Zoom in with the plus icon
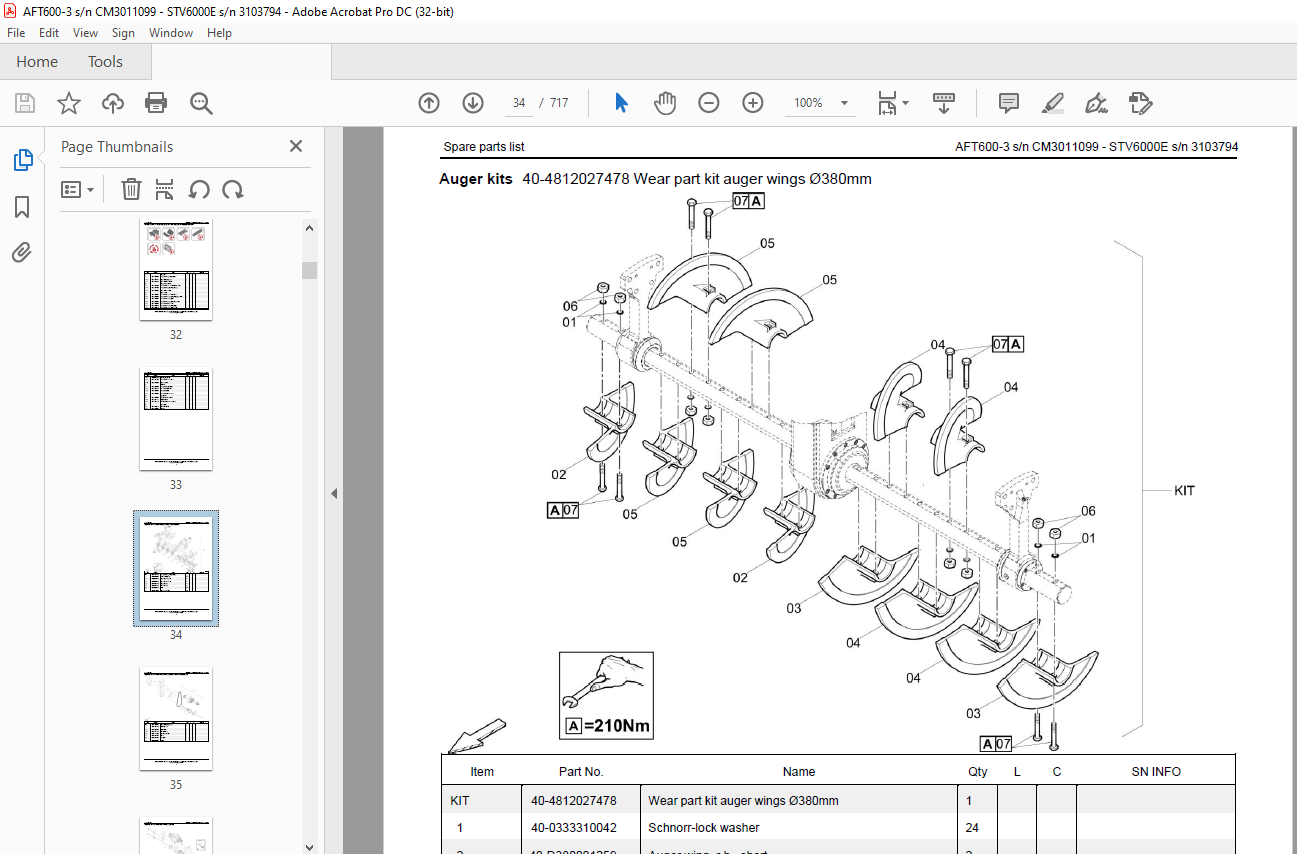 click(753, 103)
